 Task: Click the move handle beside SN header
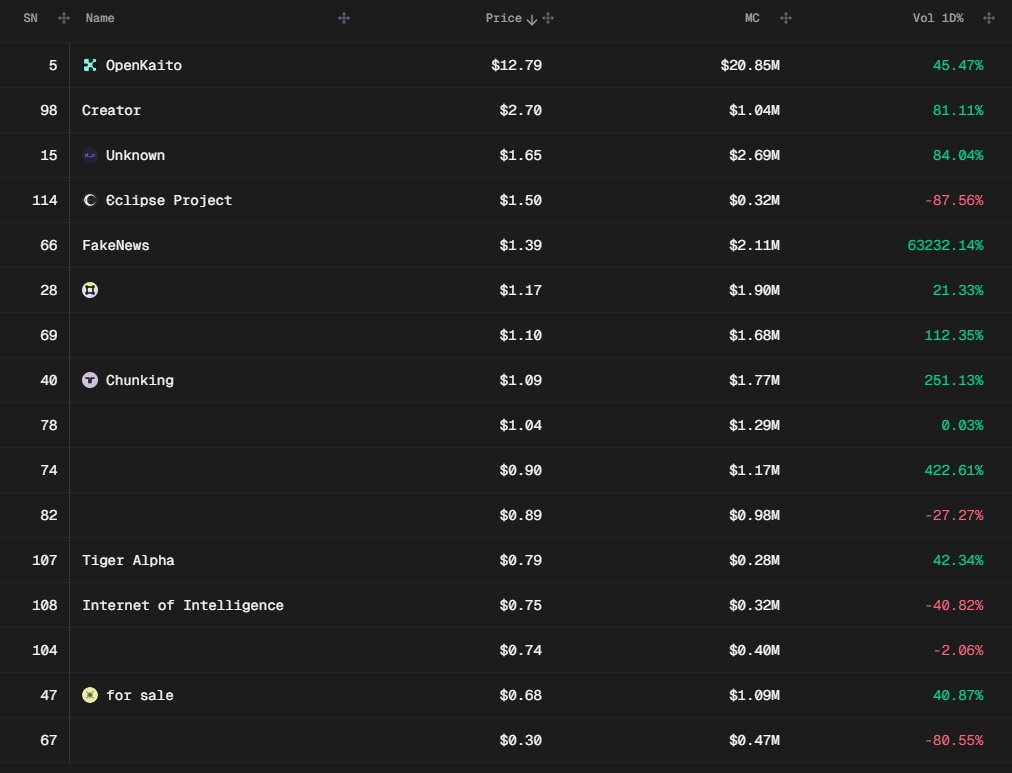[x=64, y=18]
